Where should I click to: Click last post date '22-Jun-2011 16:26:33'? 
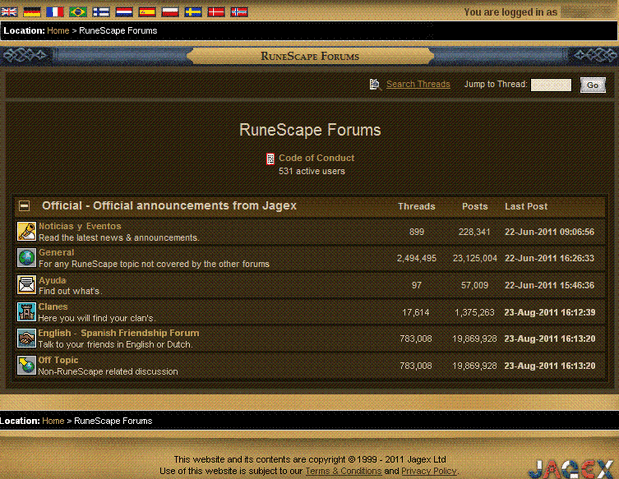pyautogui.click(x=549, y=258)
